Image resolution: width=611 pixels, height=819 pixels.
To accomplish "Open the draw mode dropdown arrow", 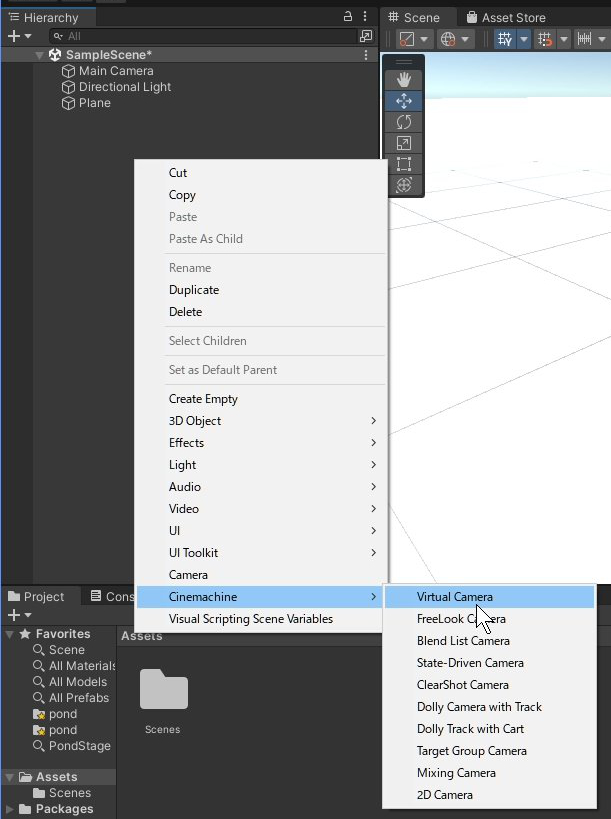I will [424, 39].
